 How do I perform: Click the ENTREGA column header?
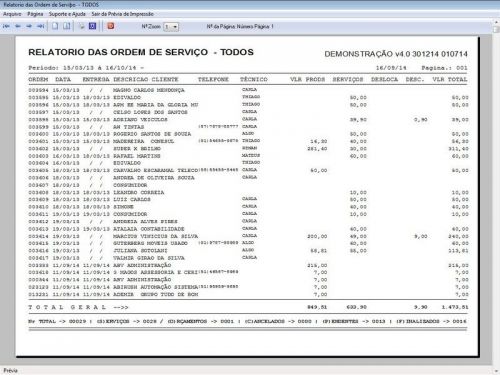click(96, 79)
